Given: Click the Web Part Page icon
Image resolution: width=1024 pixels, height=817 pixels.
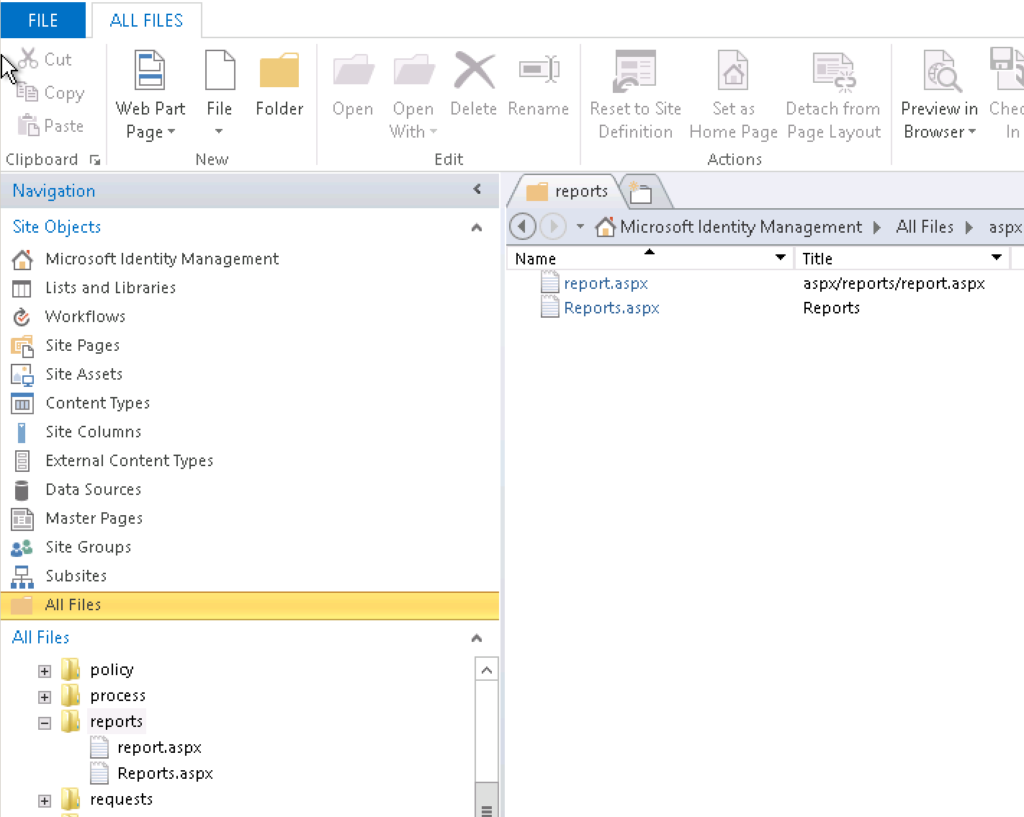Looking at the screenshot, I should click(x=150, y=72).
